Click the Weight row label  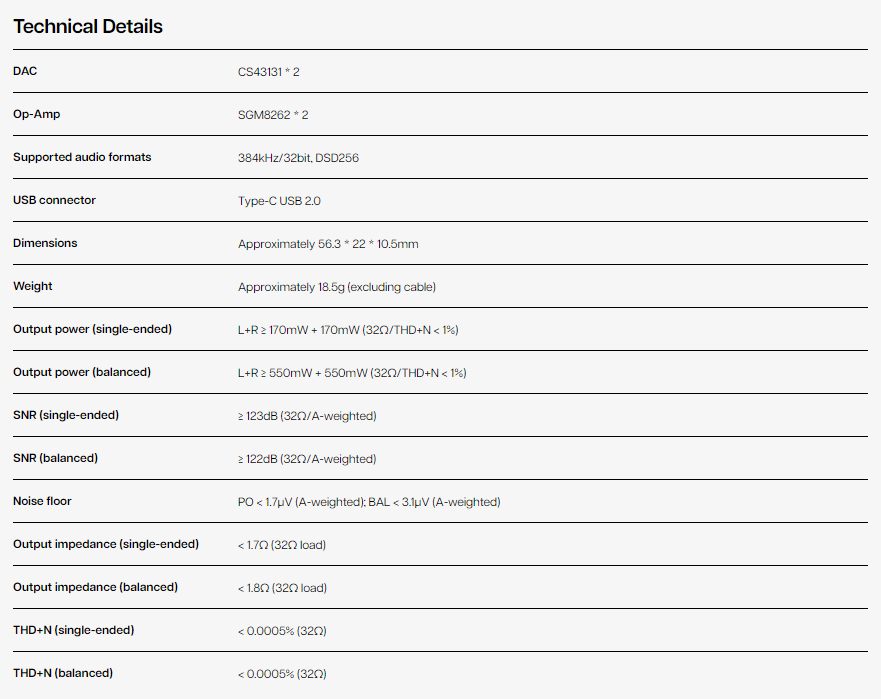pyautogui.click(x=32, y=286)
